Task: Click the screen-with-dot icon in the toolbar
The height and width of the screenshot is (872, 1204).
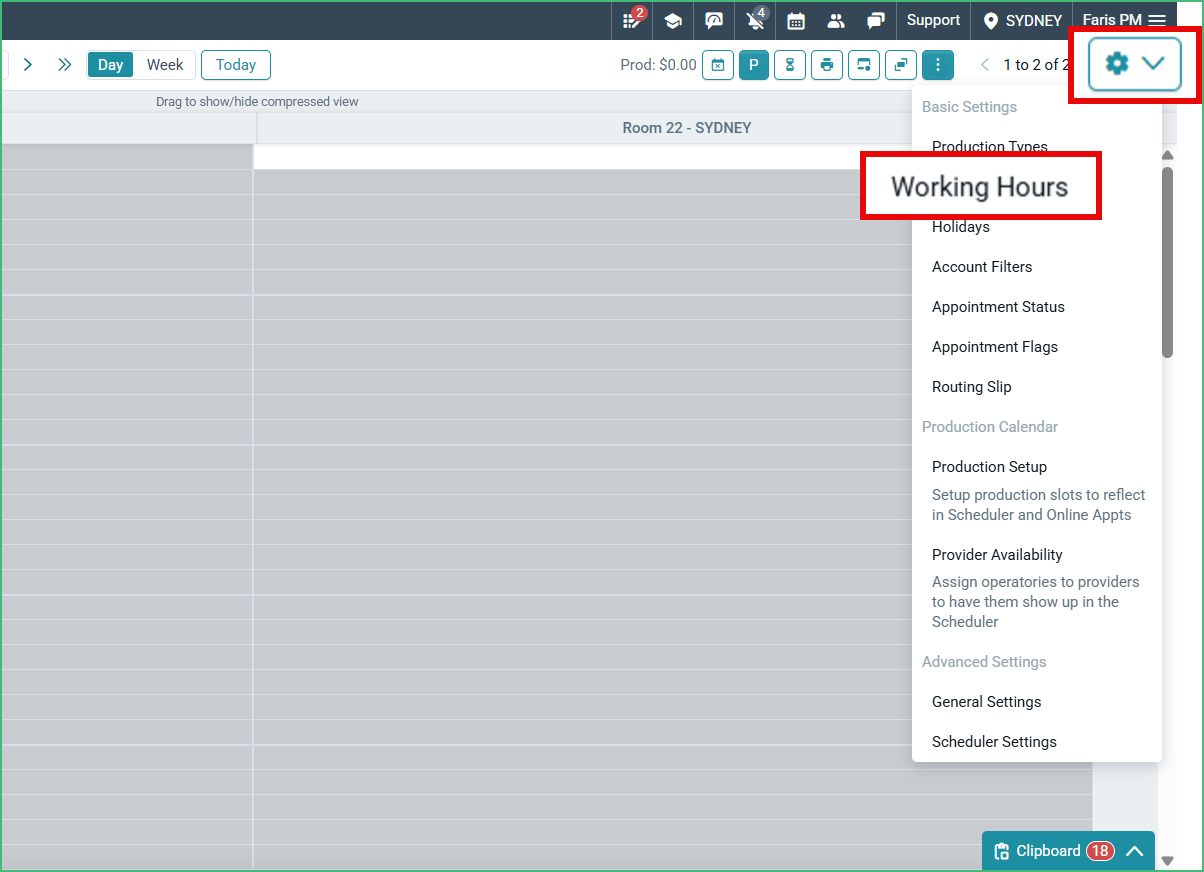Action: (x=864, y=65)
